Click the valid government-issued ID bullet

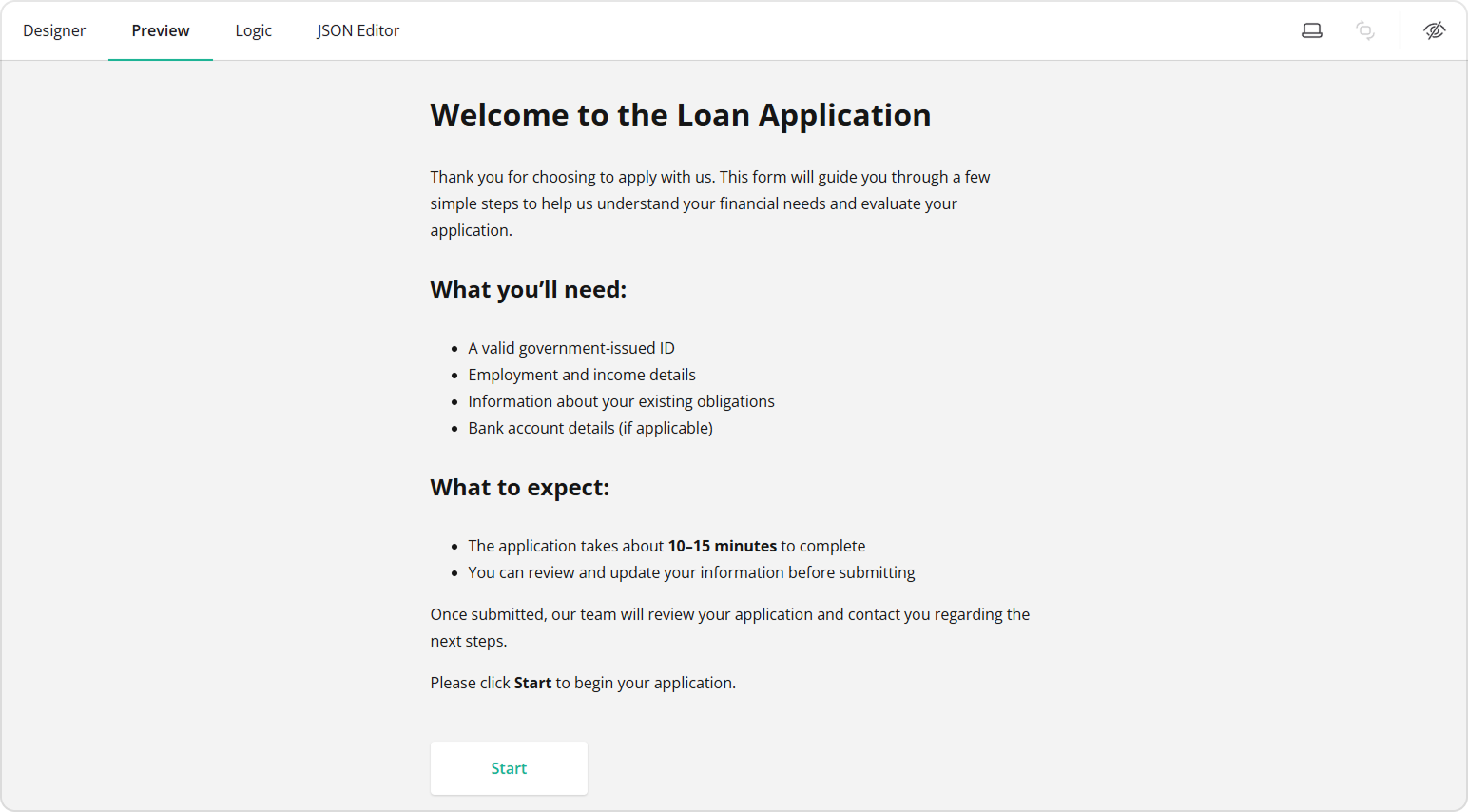point(570,347)
